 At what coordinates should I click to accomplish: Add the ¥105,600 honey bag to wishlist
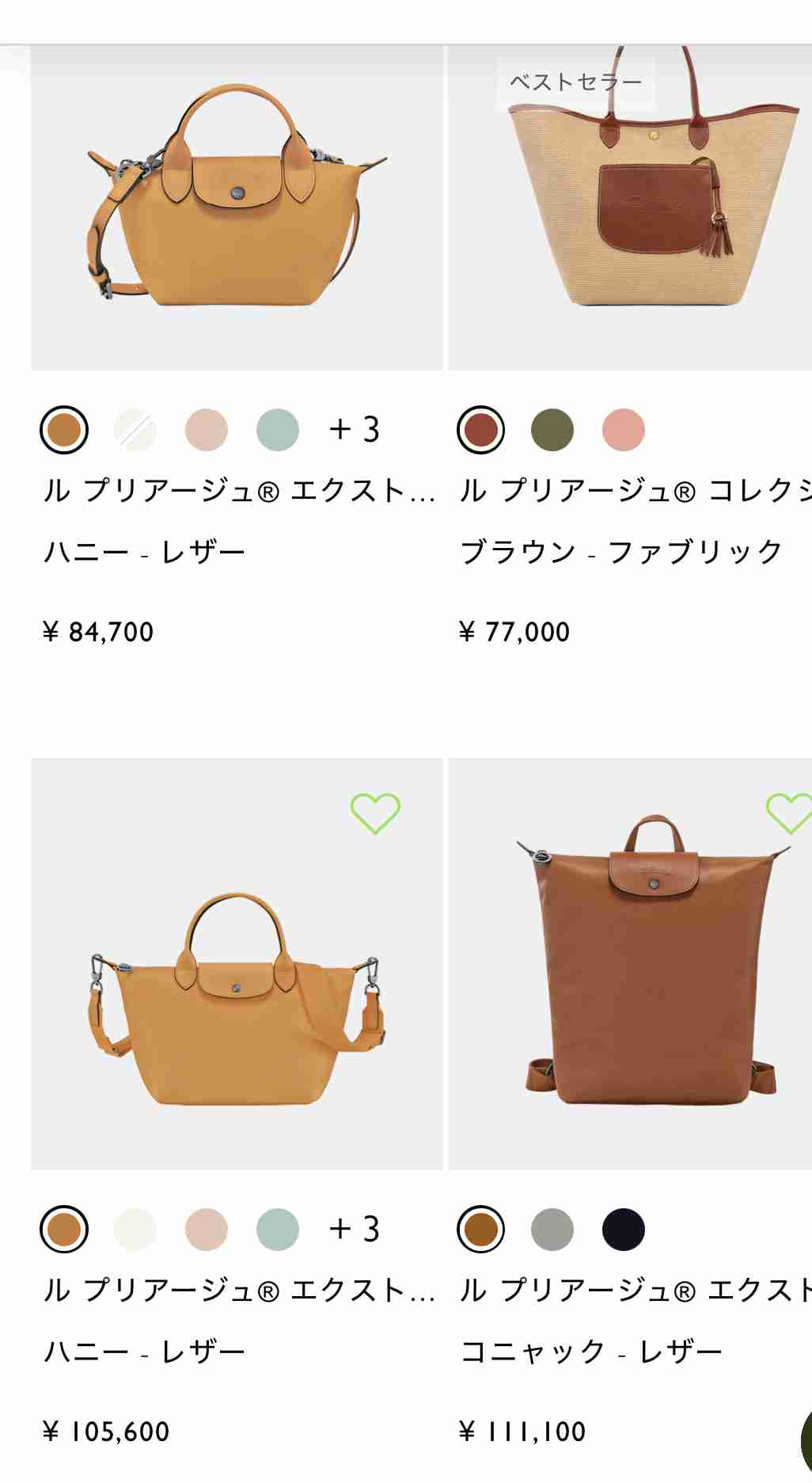coord(375,813)
